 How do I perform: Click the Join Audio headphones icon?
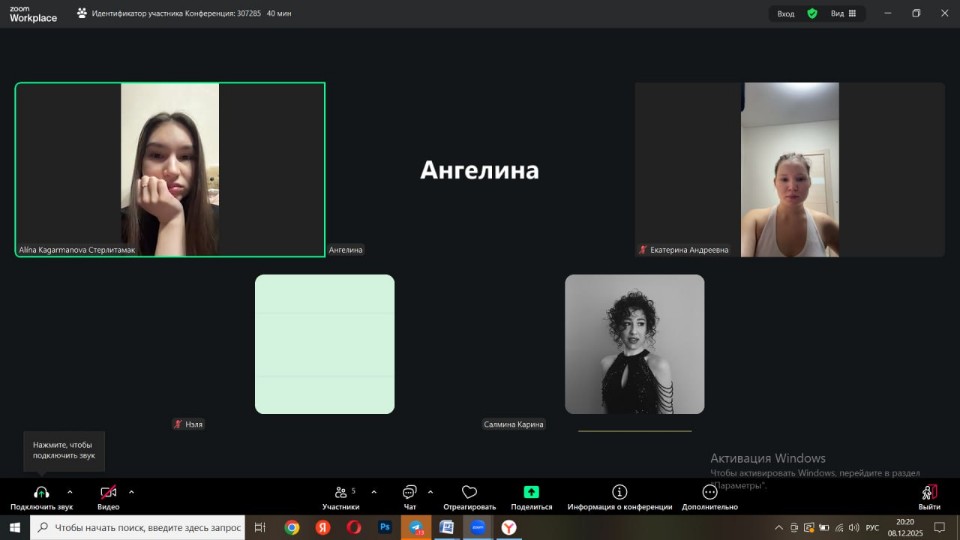tap(41, 493)
